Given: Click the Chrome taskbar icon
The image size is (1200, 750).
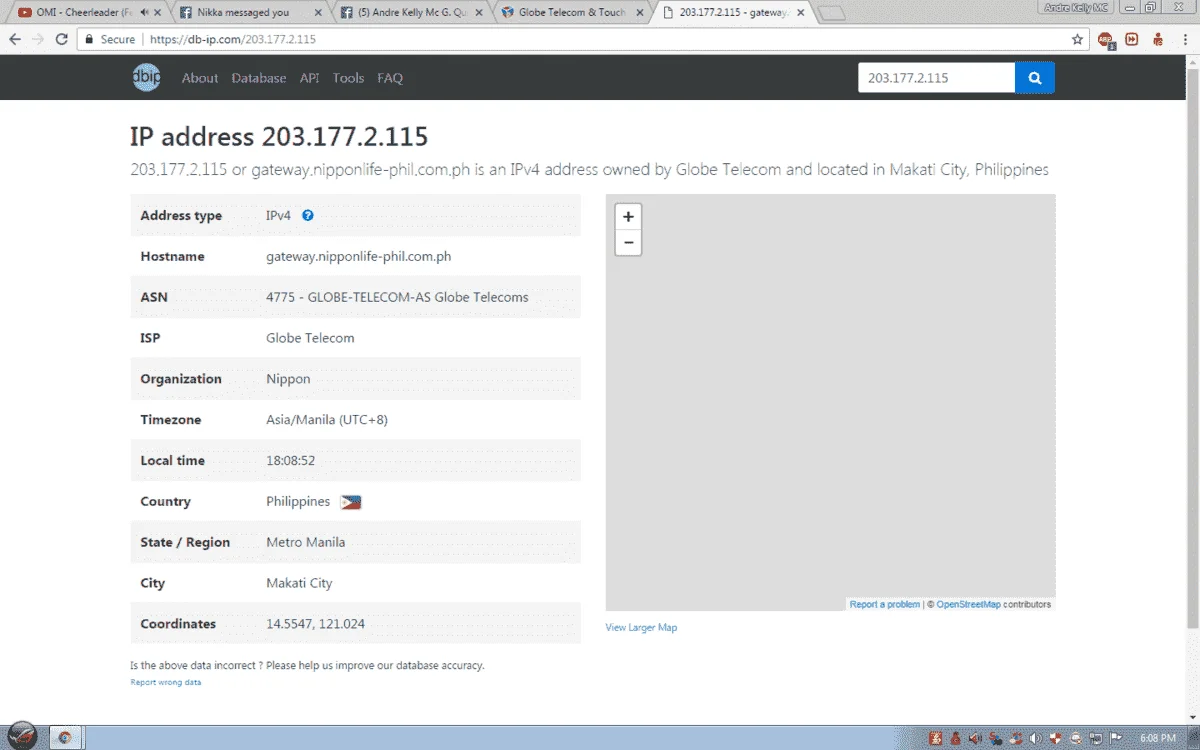Looking at the screenshot, I should coord(65,738).
